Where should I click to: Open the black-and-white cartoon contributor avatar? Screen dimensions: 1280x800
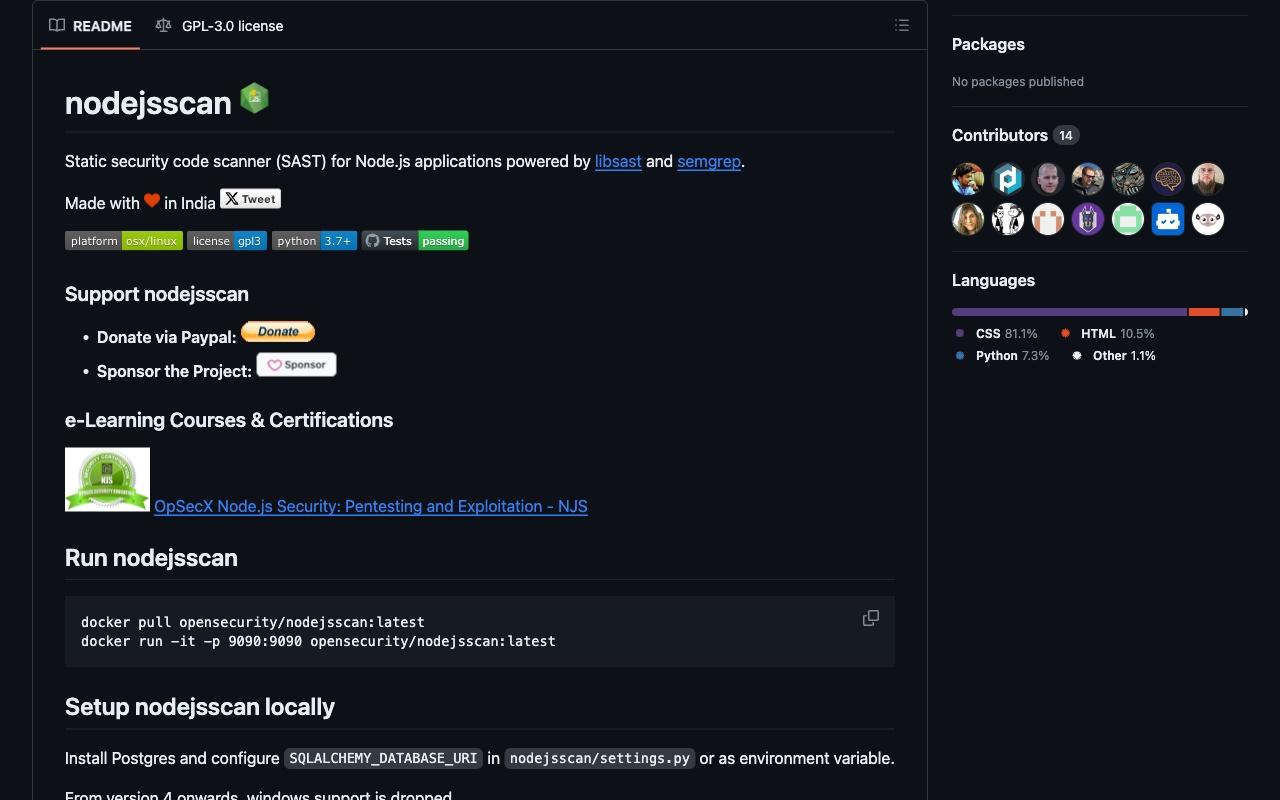[1008, 219]
